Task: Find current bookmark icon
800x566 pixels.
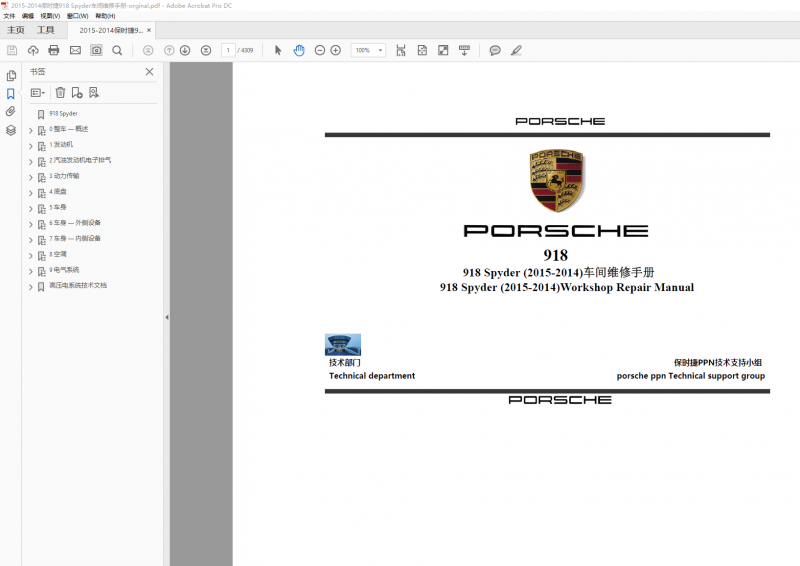Action: tap(93, 92)
